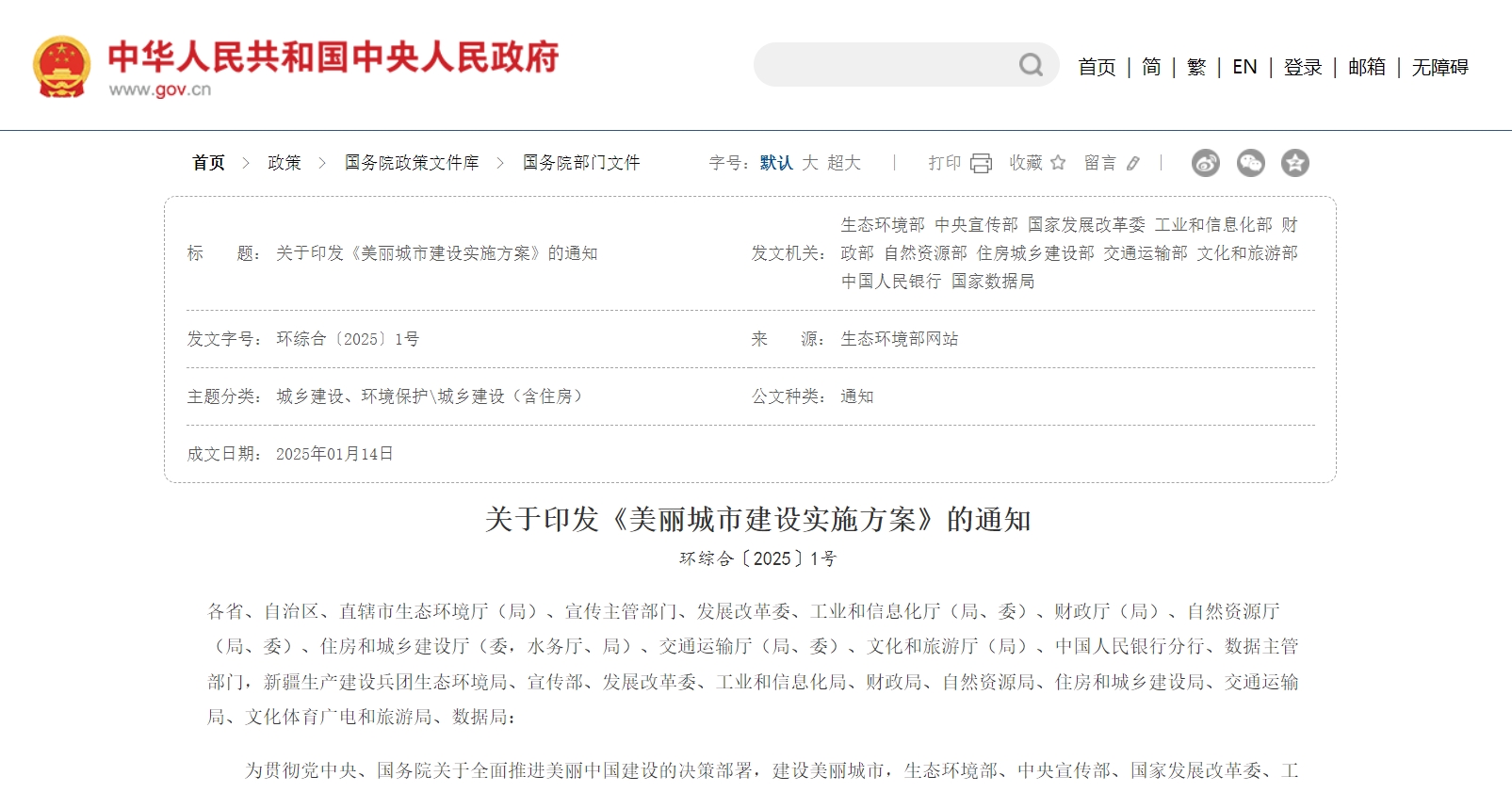Click the 收藏 bookmark text
This screenshot has width=1512, height=792.
coord(1026,163)
